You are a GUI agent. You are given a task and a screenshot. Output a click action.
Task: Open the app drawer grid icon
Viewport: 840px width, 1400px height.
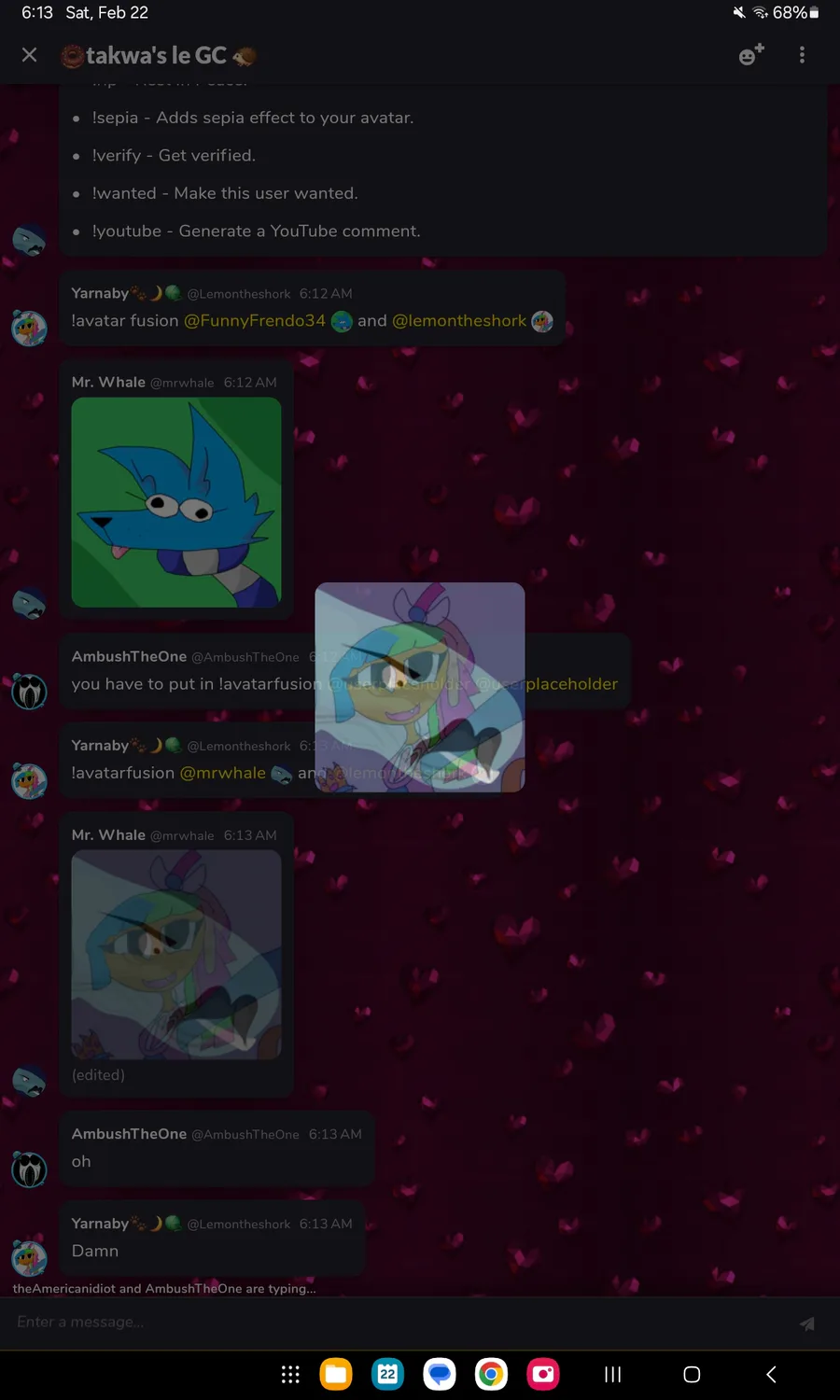290,1374
